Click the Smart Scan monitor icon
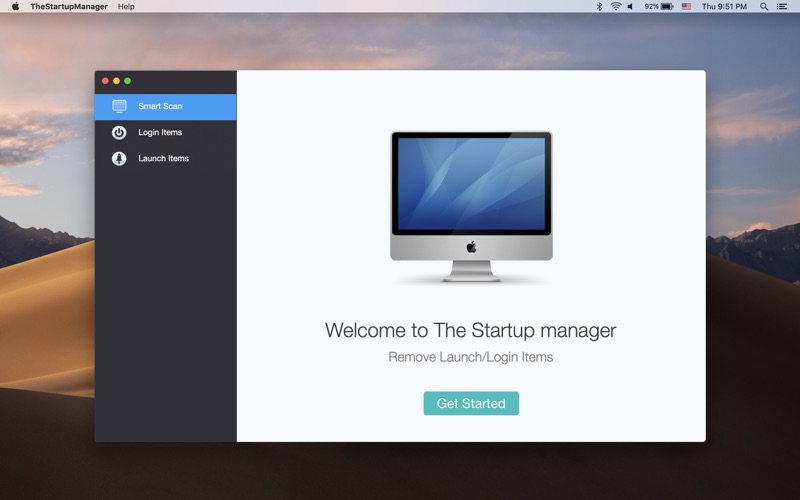This screenshot has height=500, width=800. tap(119, 106)
